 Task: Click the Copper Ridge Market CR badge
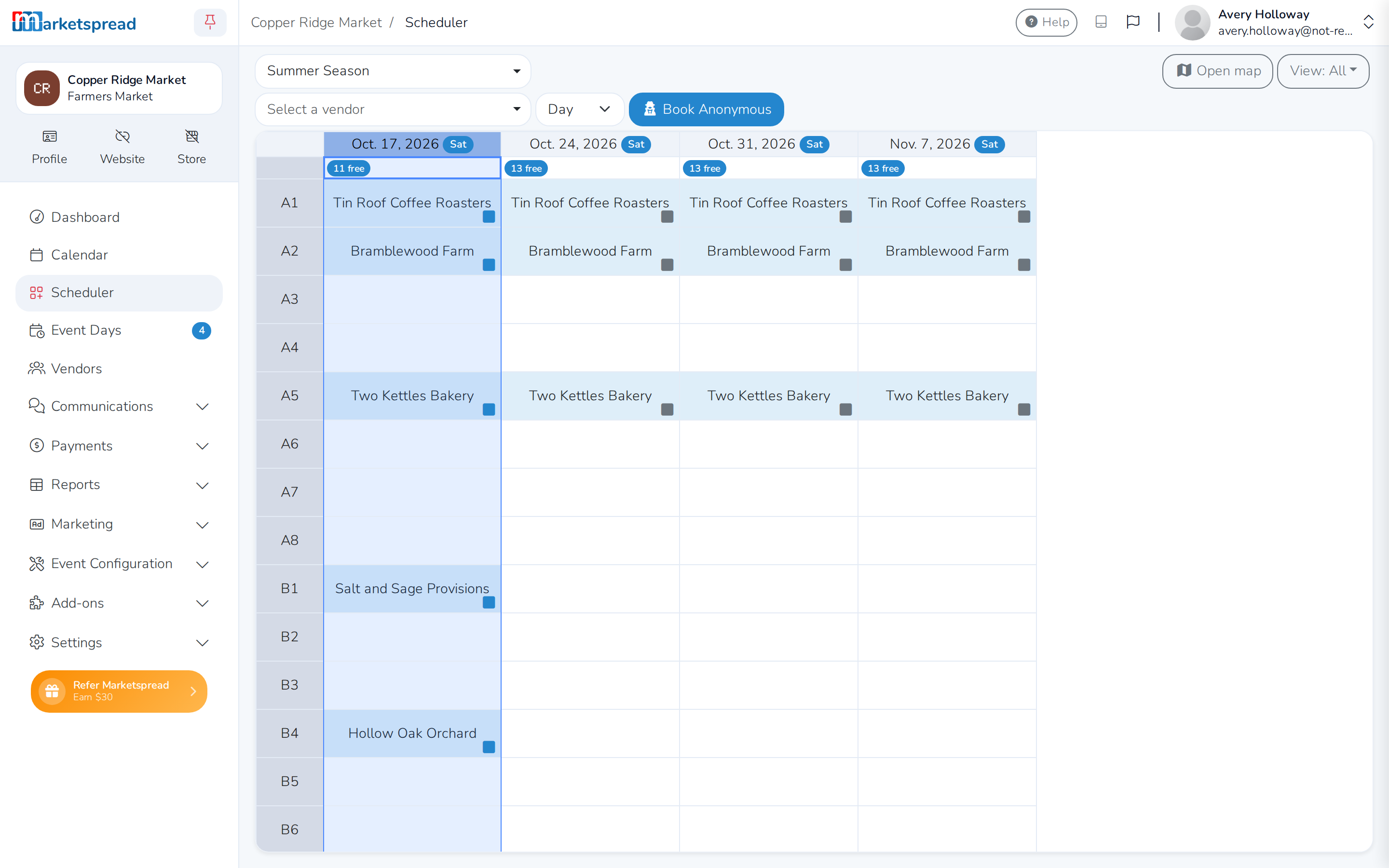pos(42,88)
